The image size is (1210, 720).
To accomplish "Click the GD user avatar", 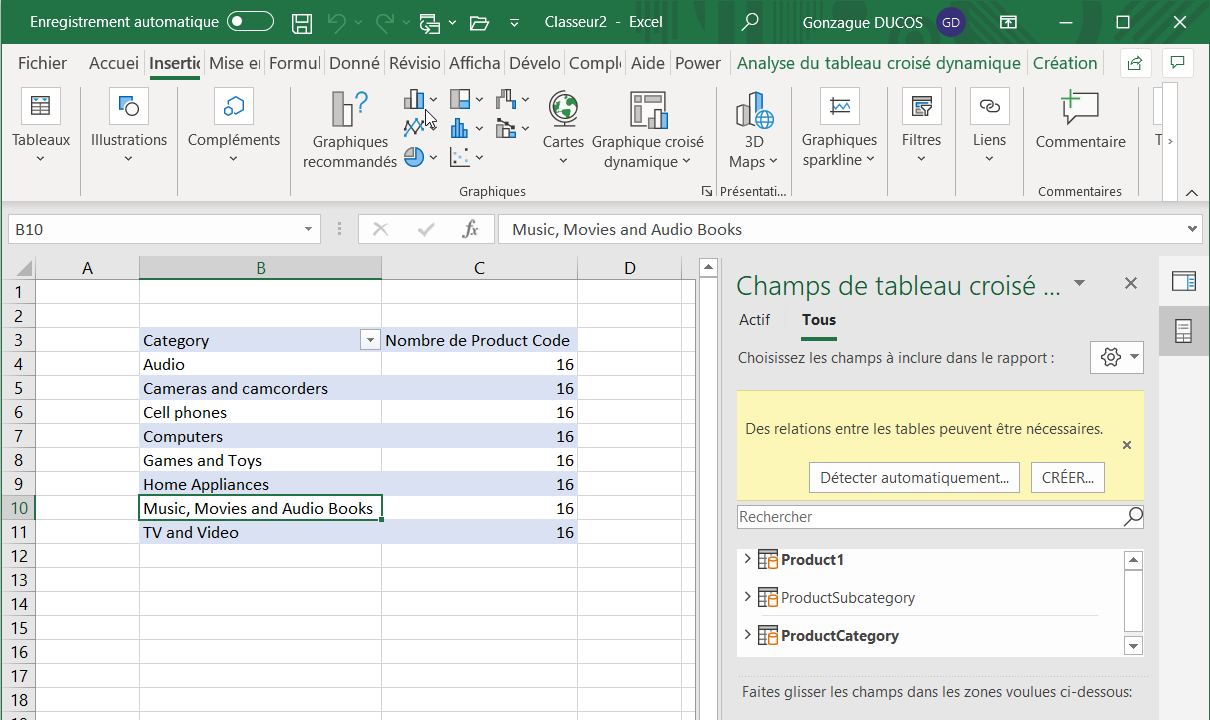I will coord(951,22).
